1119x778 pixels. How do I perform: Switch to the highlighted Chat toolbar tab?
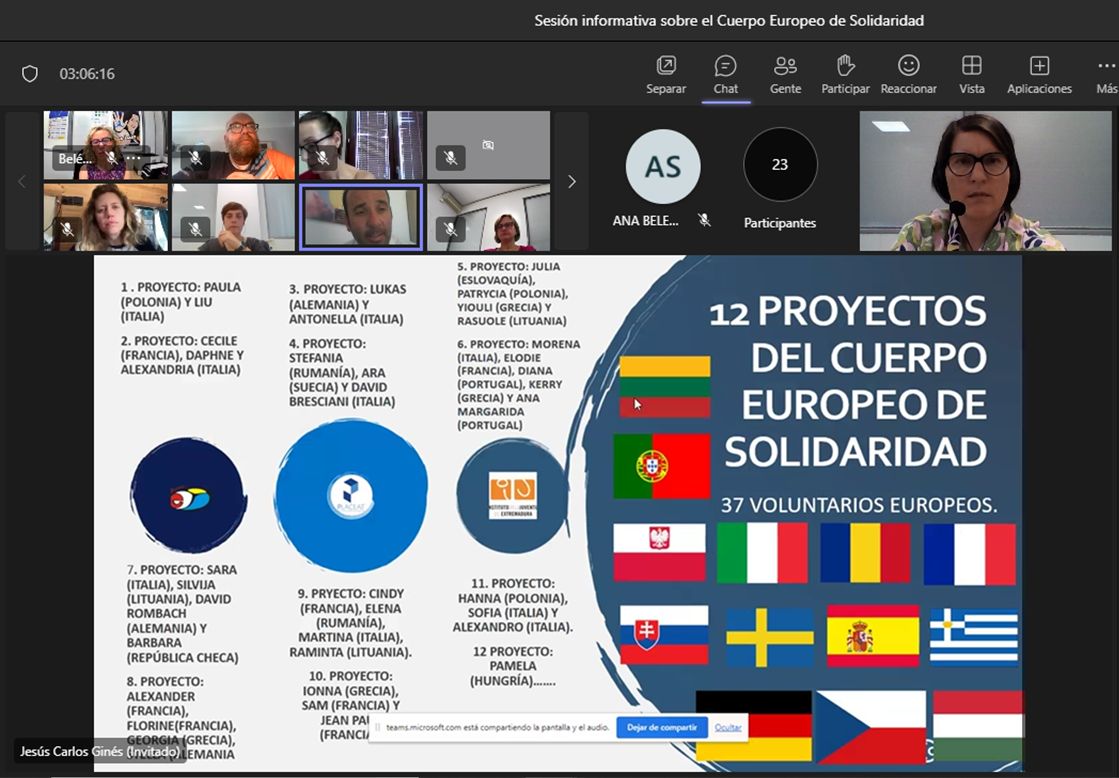pyautogui.click(x=725, y=73)
